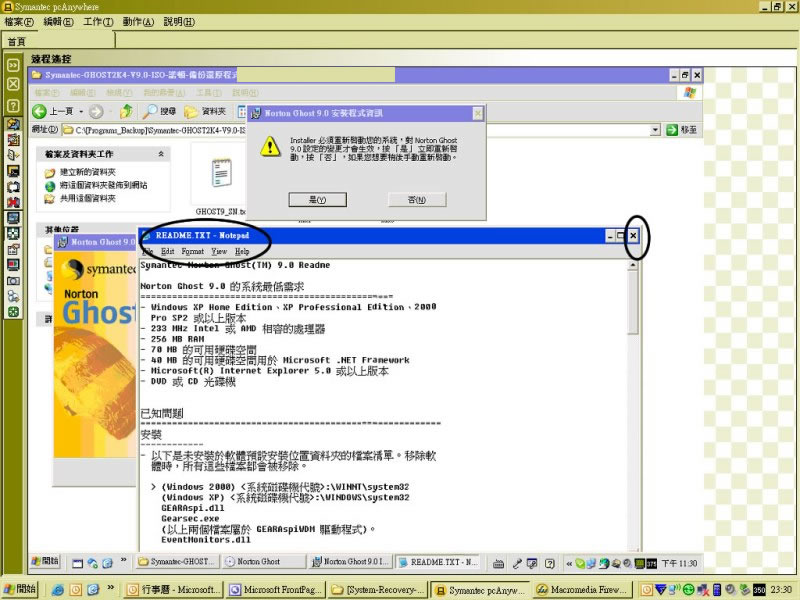Expand the local quick launch chevron

[x=110, y=588]
